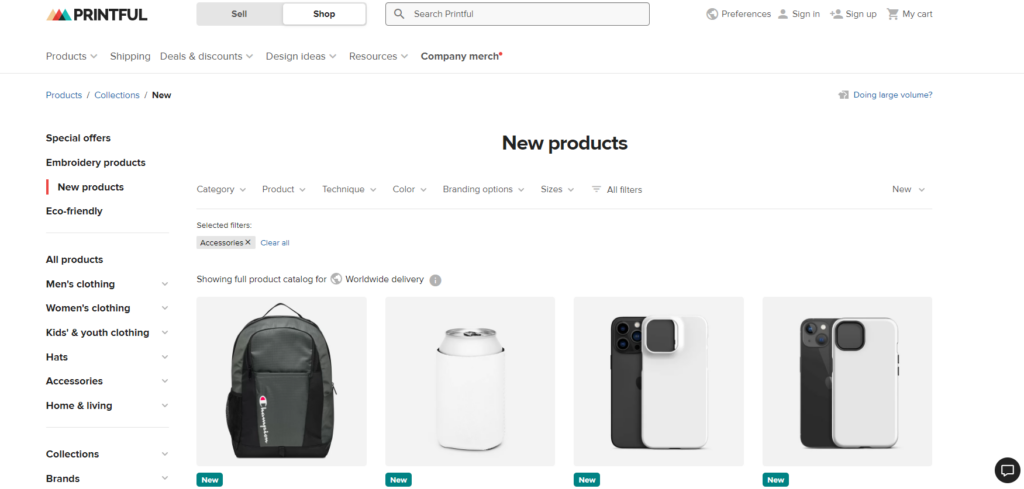The width and height of the screenshot is (1024, 489).
Task: Open Preferences globe icon
Action: click(712, 14)
